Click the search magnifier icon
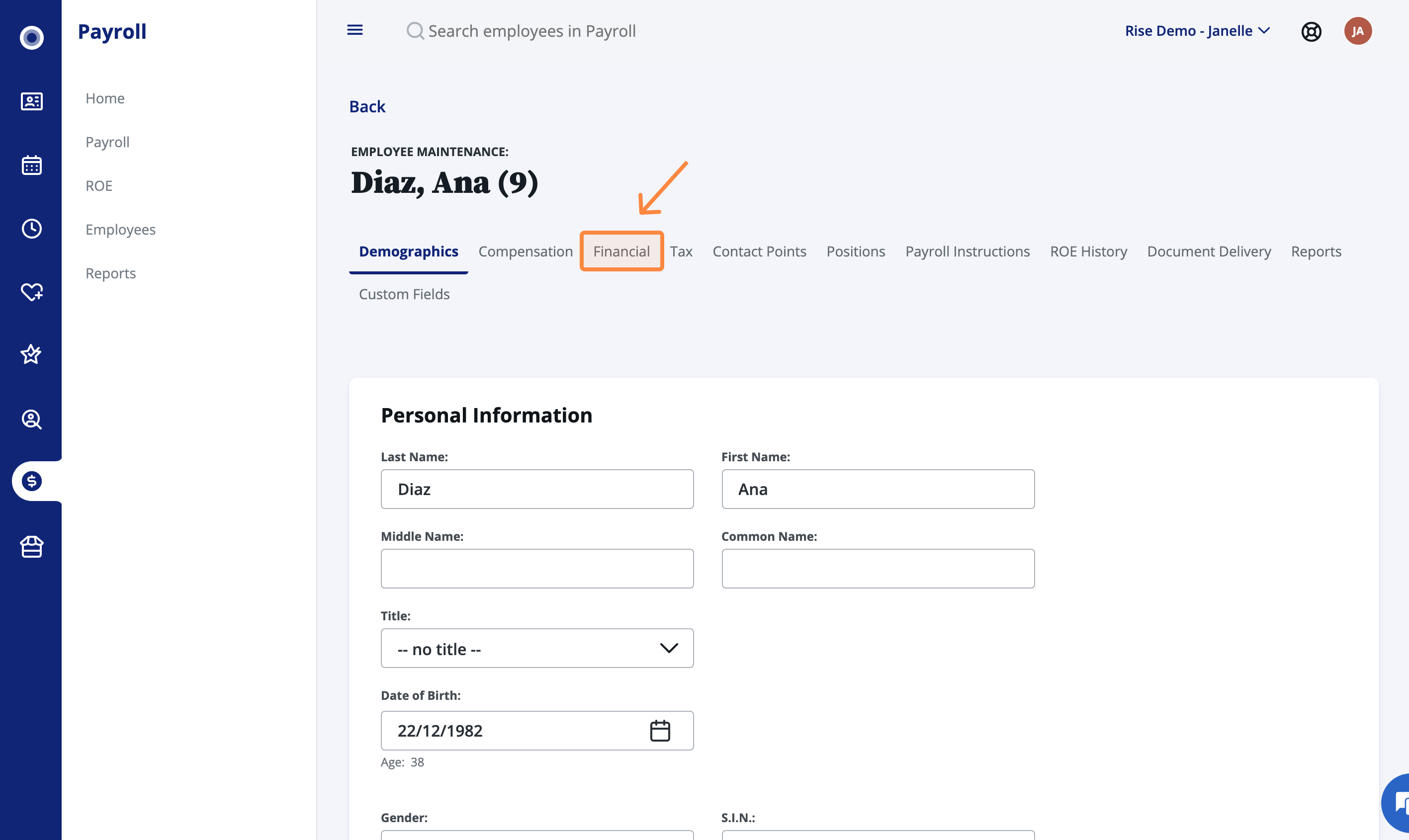This screenshot has height=840, width=1409. coord(415,31)
